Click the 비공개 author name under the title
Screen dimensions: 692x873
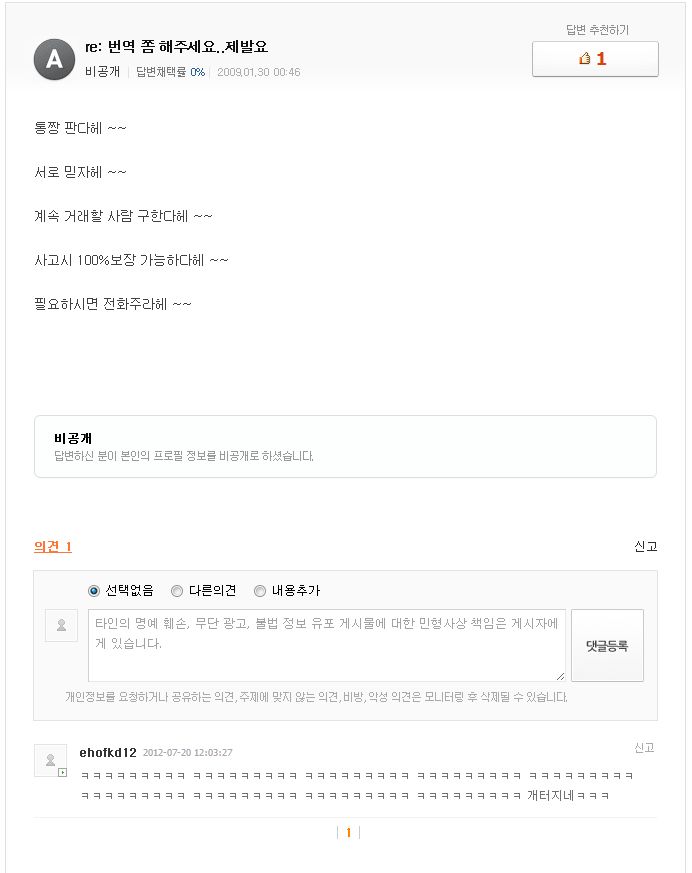pos(103,72)
